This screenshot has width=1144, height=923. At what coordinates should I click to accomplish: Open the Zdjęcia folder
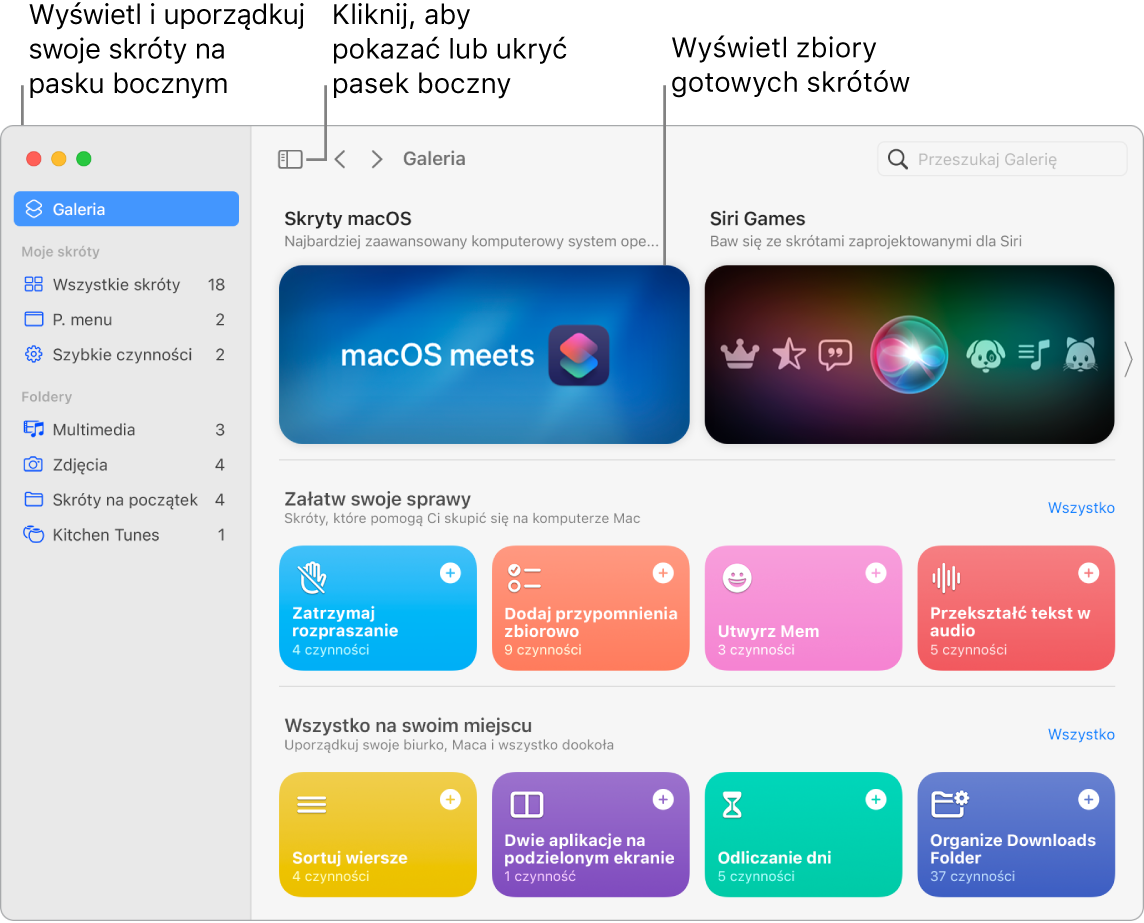[126, 465]
